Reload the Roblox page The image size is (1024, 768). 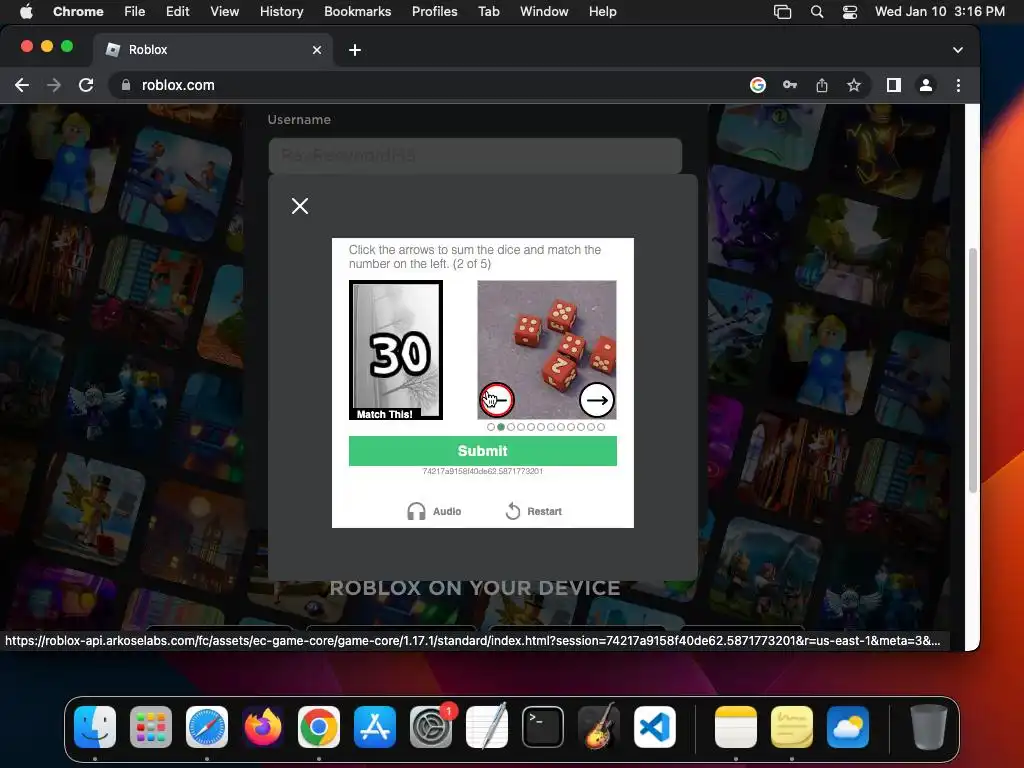click(x=86, y=85)
